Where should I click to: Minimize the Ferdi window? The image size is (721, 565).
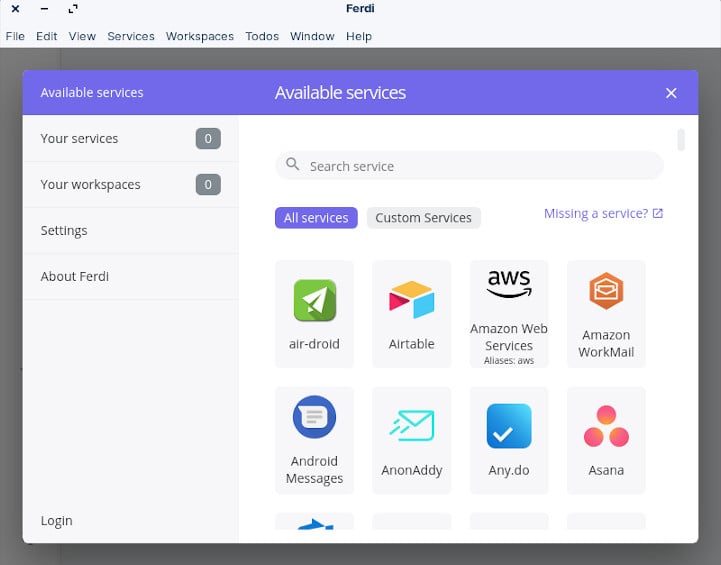click(44, 9)
